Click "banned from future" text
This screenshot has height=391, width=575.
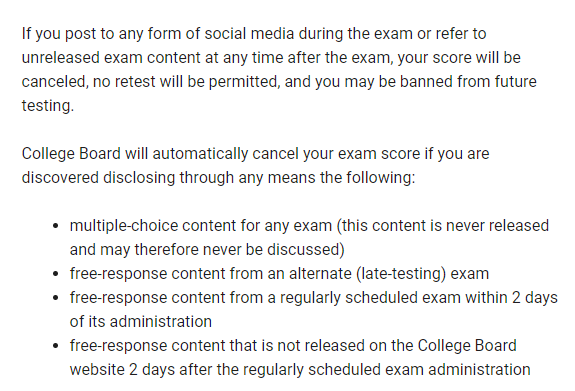468,82
